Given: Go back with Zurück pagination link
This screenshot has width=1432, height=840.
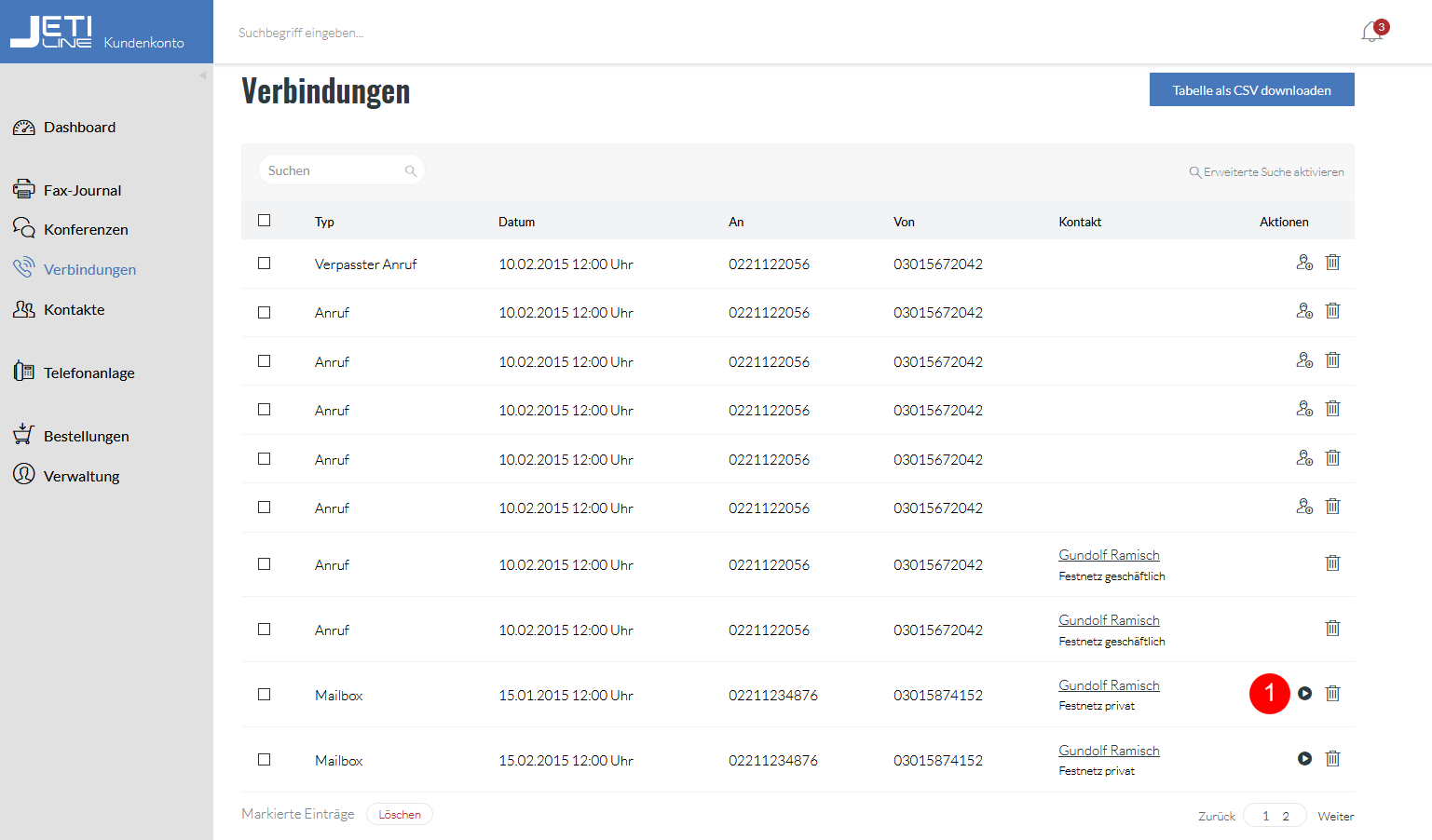Looking at the screenshot, I should coord(1217,817).
